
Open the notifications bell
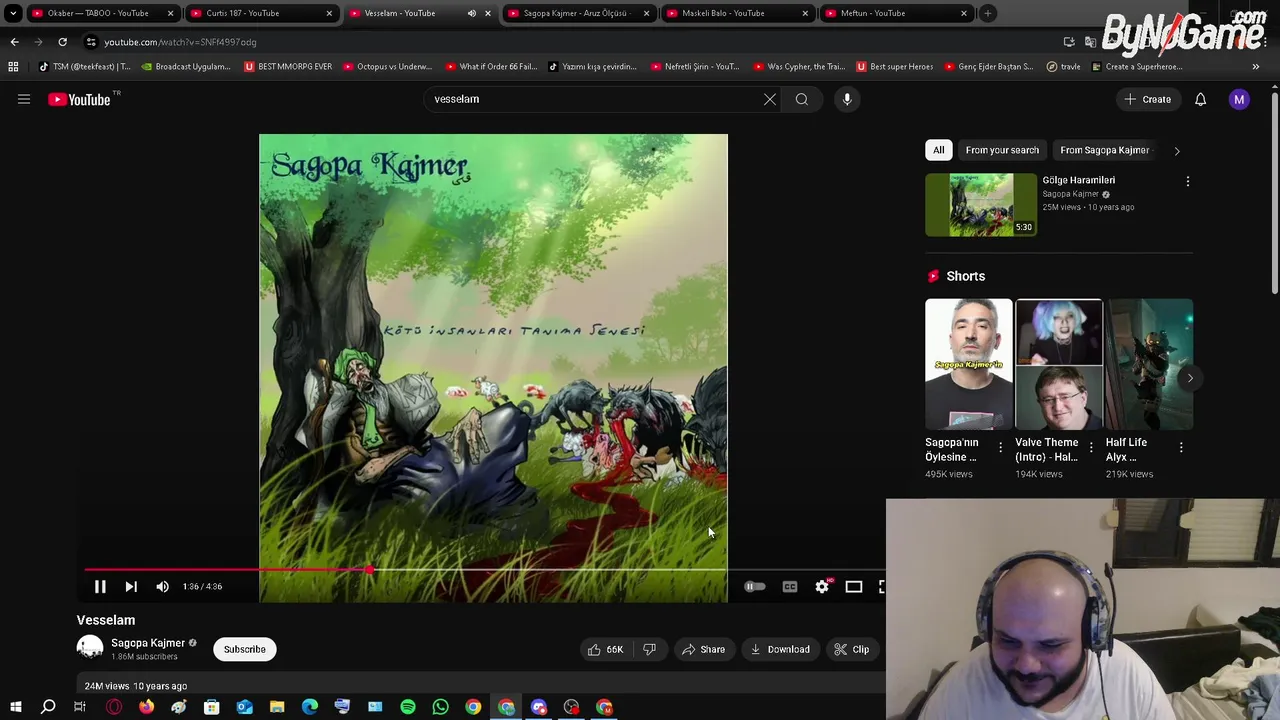click(x=1200, y=99)
